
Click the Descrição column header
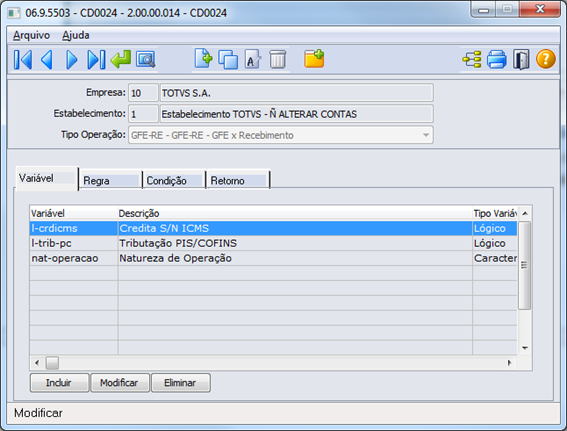295,213
